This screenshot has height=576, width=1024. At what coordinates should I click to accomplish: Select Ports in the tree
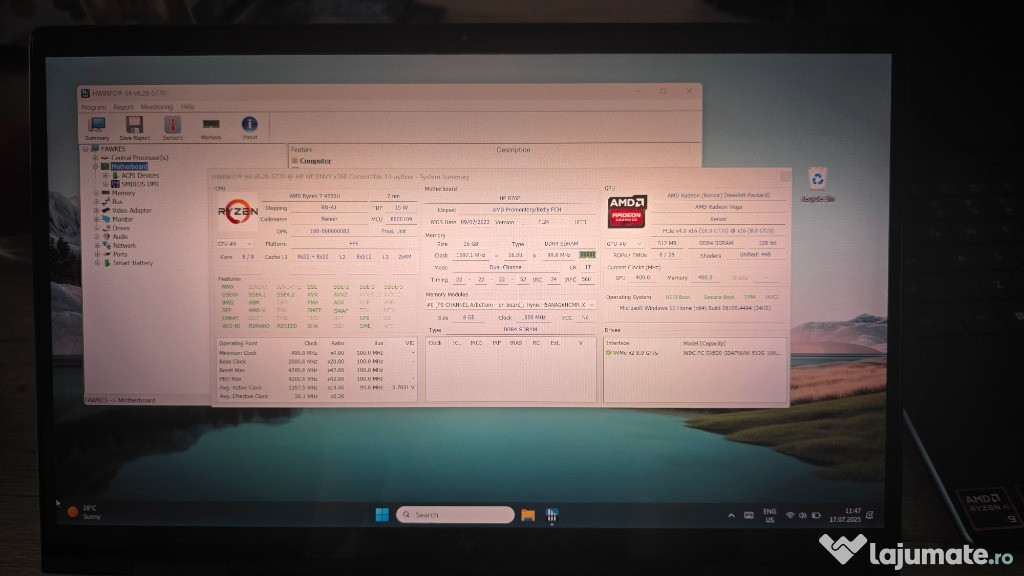coord(120,254)
